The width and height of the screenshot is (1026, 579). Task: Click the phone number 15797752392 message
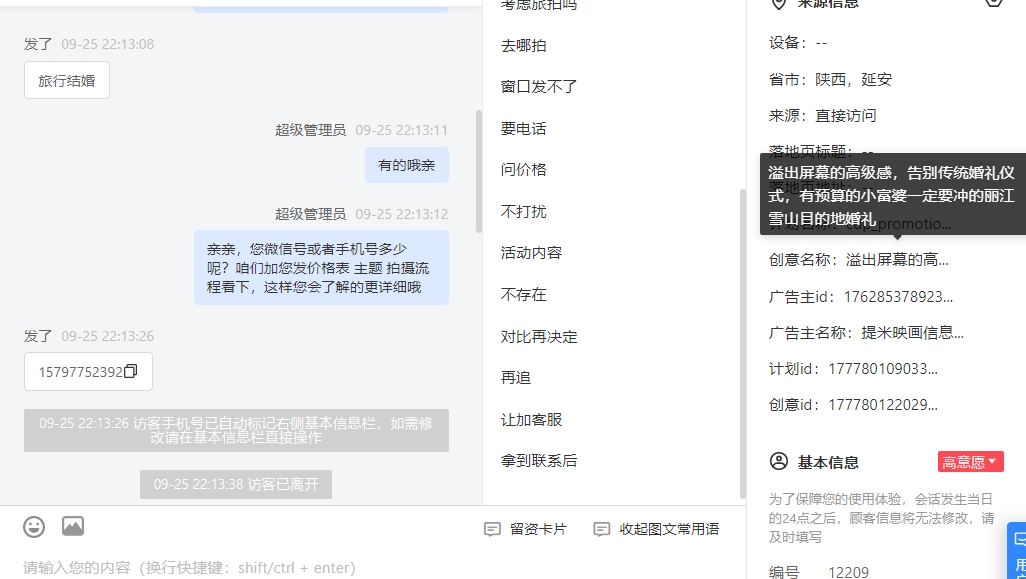(x=88, y=372)
